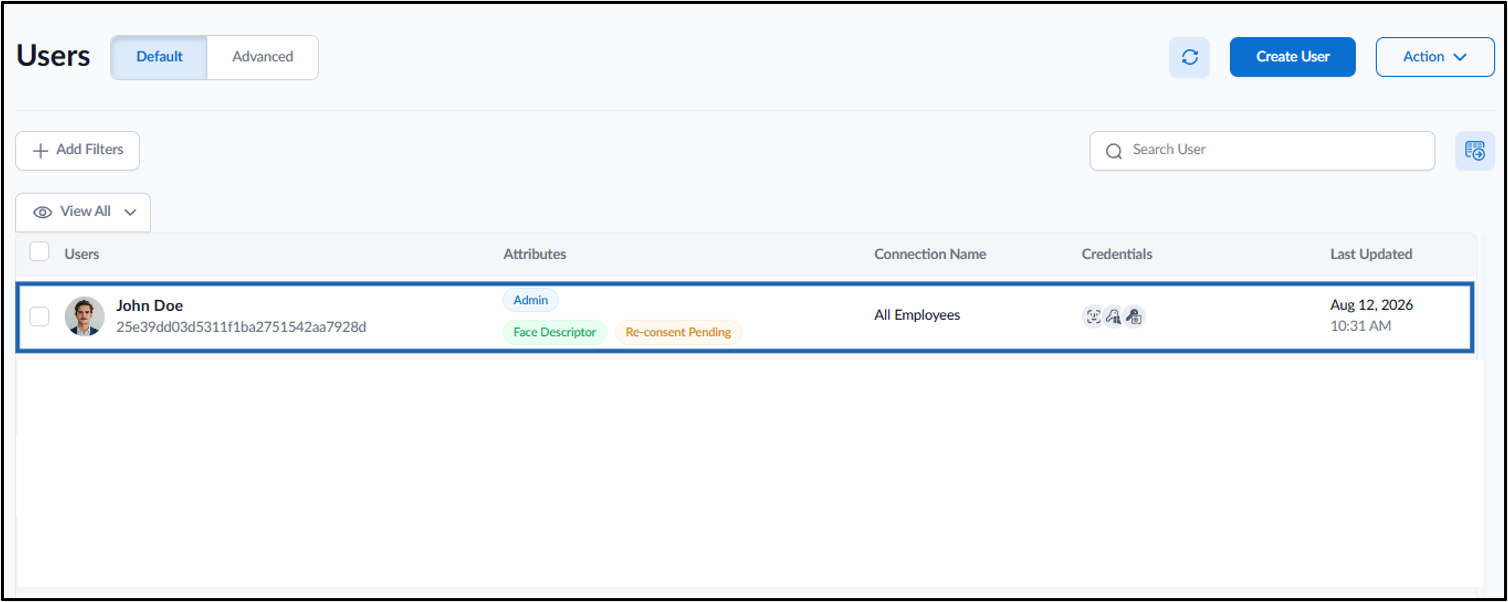Screen dimensions: 1508x602
Task: Tick the select-all checkbox in header
Action: [39, 252]
